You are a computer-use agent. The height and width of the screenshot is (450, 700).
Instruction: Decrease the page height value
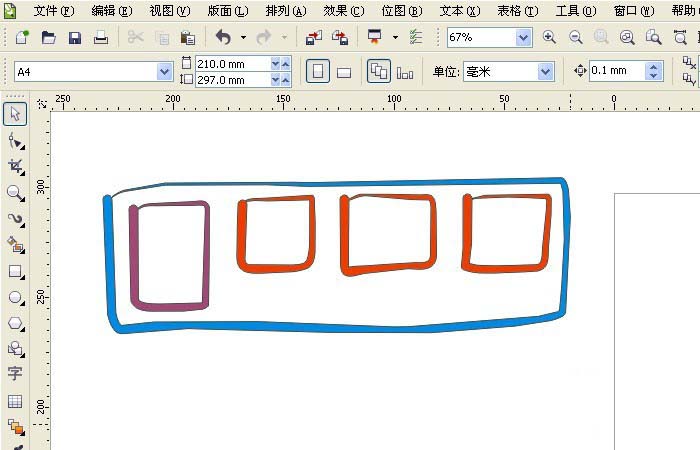coord(275,80)
